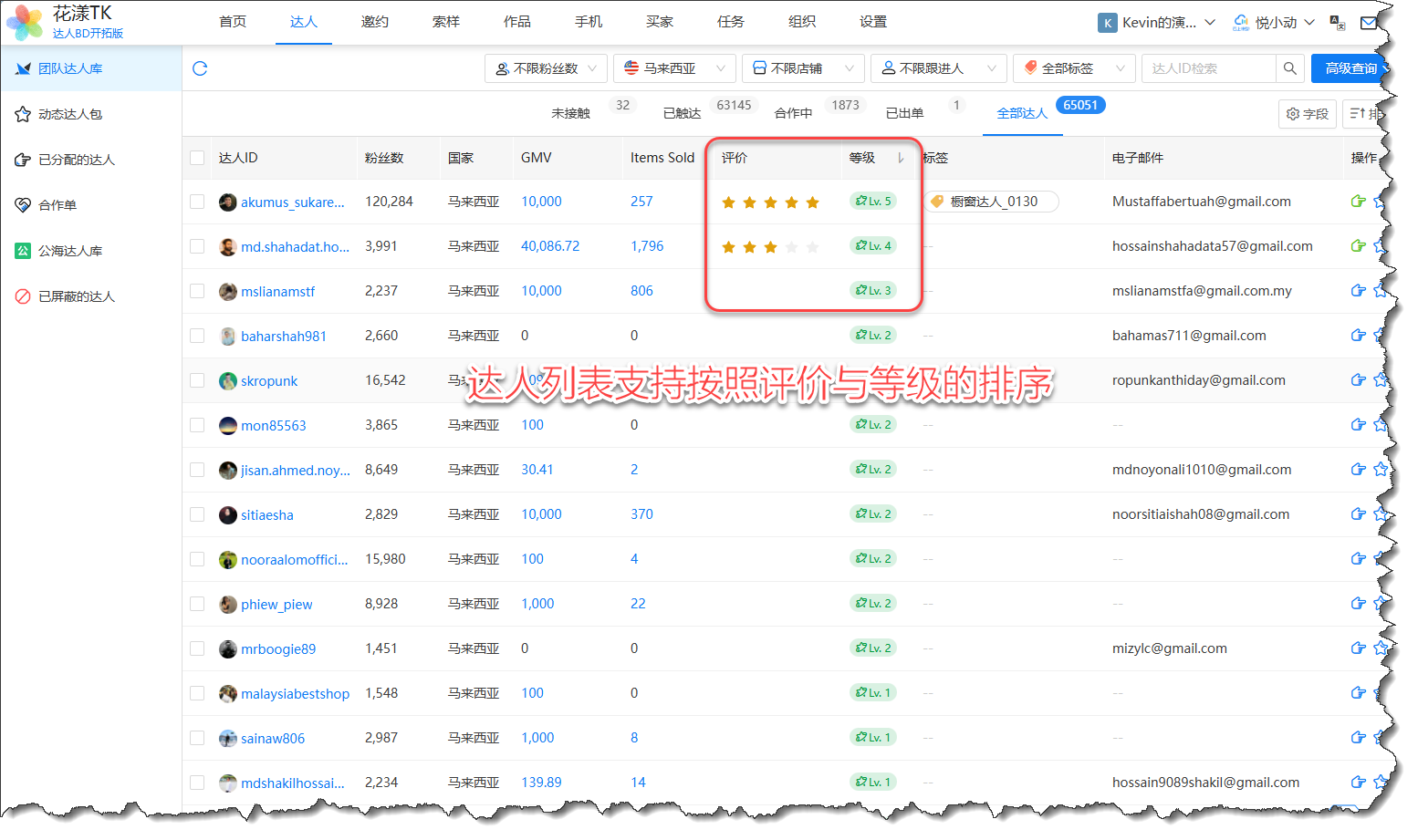Click share icon in akumus_sukare row
Viewport: 1418px width, 840px height.
1358,202
